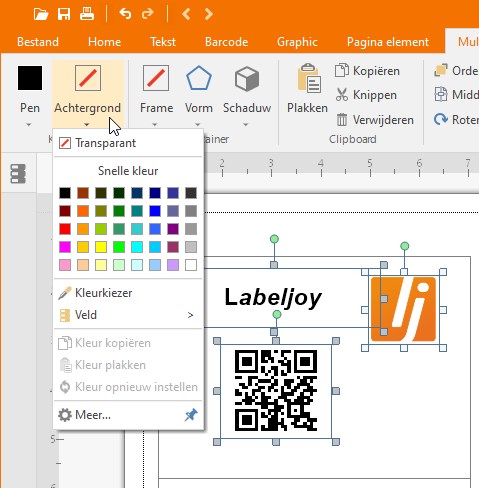Image resolution: width=479 pixels, height=488 pixels.
Task: Switch to the Pagina element tab
Action: (388, 42)
